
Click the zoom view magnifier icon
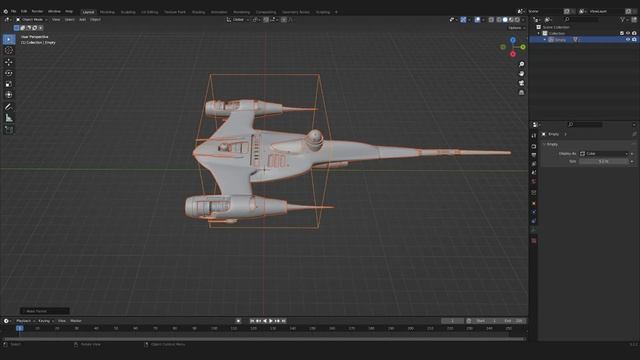click(521, 64)
